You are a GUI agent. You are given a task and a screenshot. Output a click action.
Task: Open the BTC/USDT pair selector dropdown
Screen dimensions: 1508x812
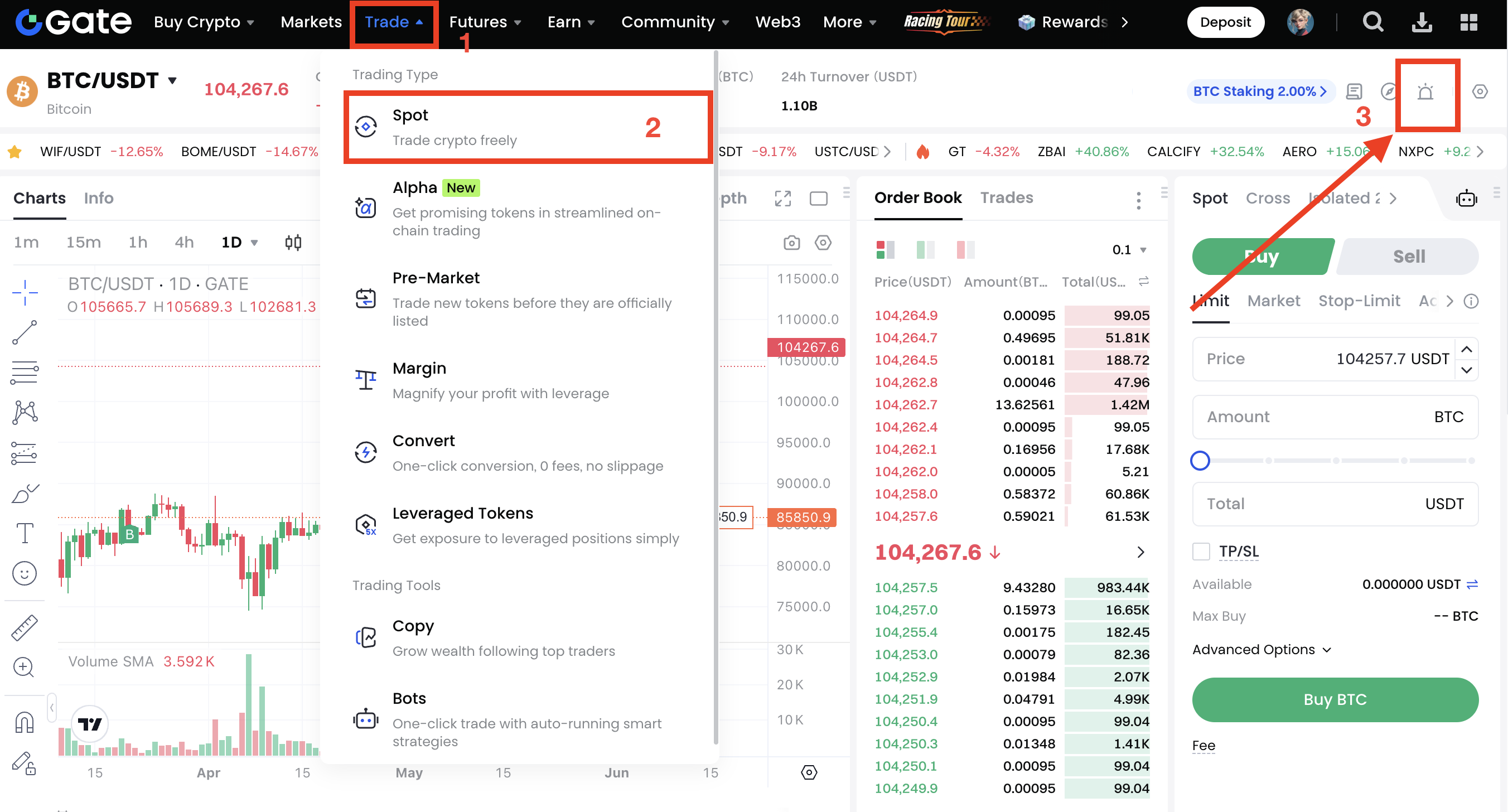click(173, 81)
